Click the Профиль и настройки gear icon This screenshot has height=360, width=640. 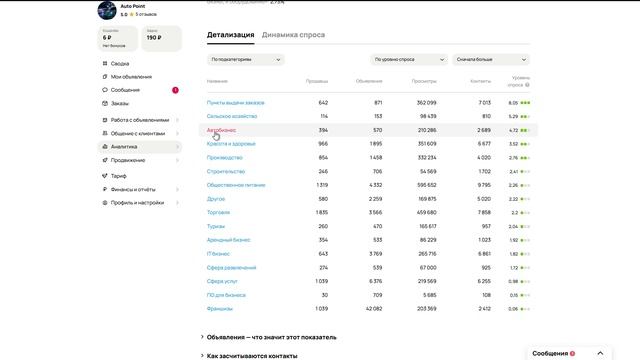[105, 203]
